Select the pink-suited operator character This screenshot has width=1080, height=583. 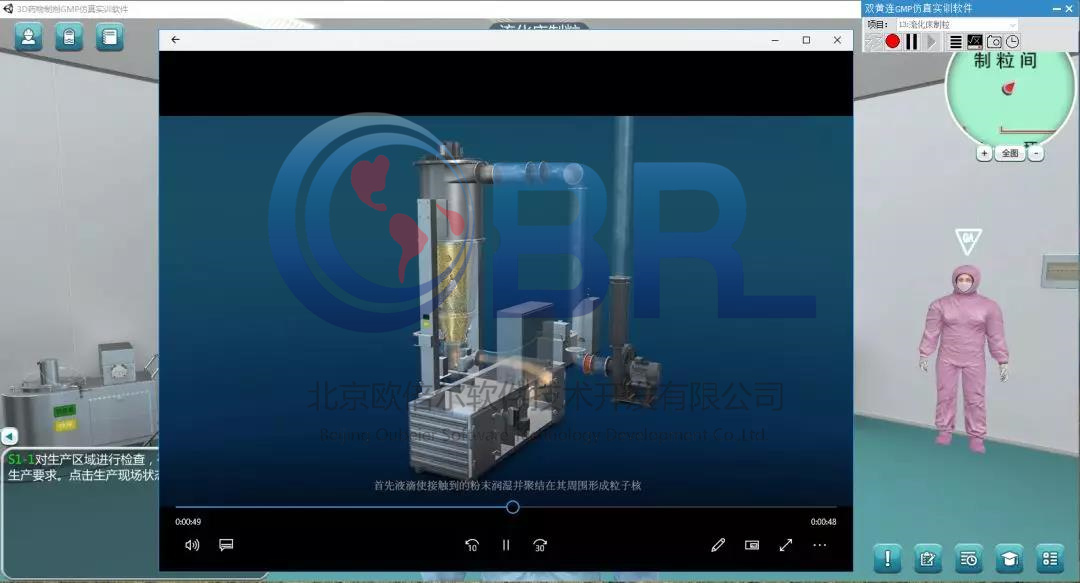pos(963,358)
